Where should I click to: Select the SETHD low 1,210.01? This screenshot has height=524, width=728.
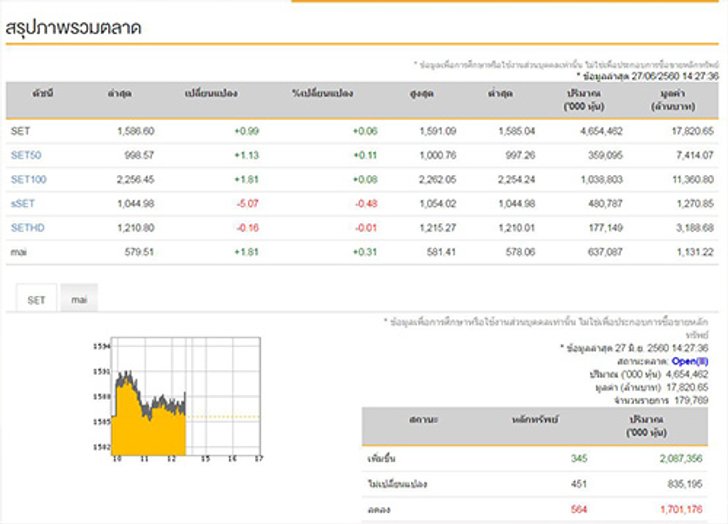point(517,227)
